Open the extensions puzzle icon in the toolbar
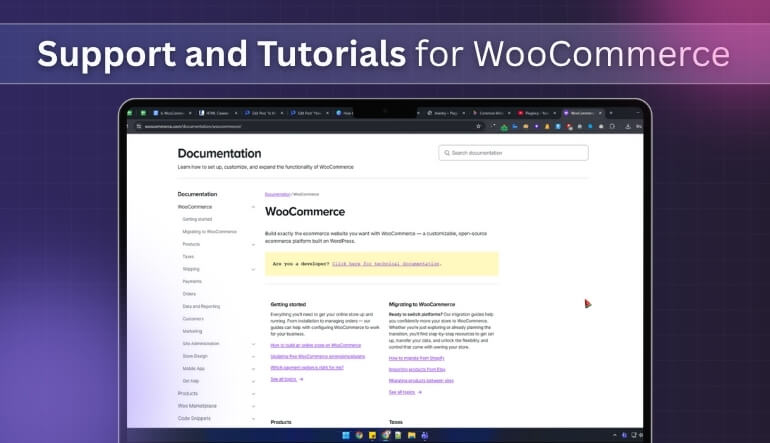Image resolution: width=770 pixels, height=443 pixels. tap(612, 126)
